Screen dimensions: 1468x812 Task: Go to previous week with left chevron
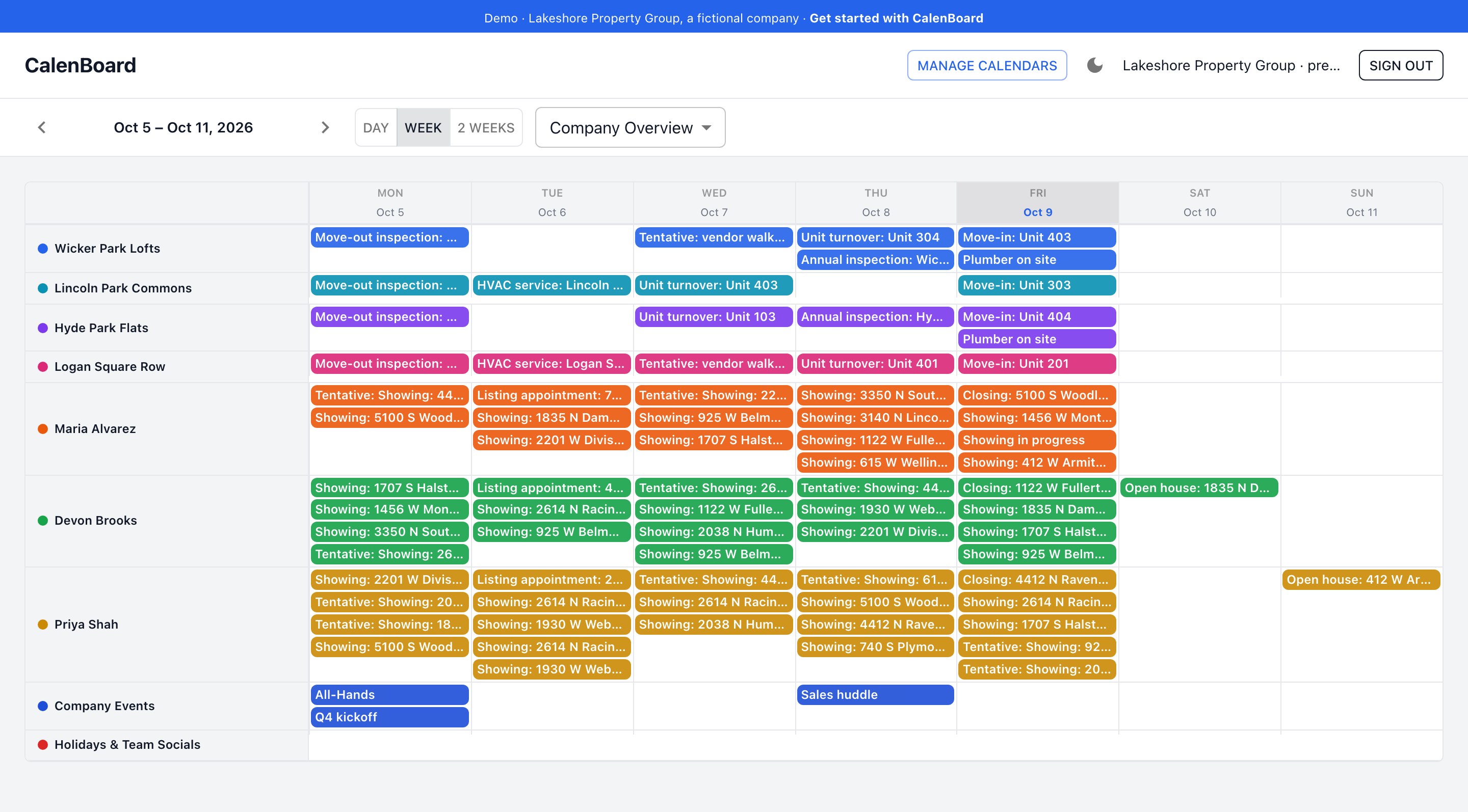click(x=42, y=127)
